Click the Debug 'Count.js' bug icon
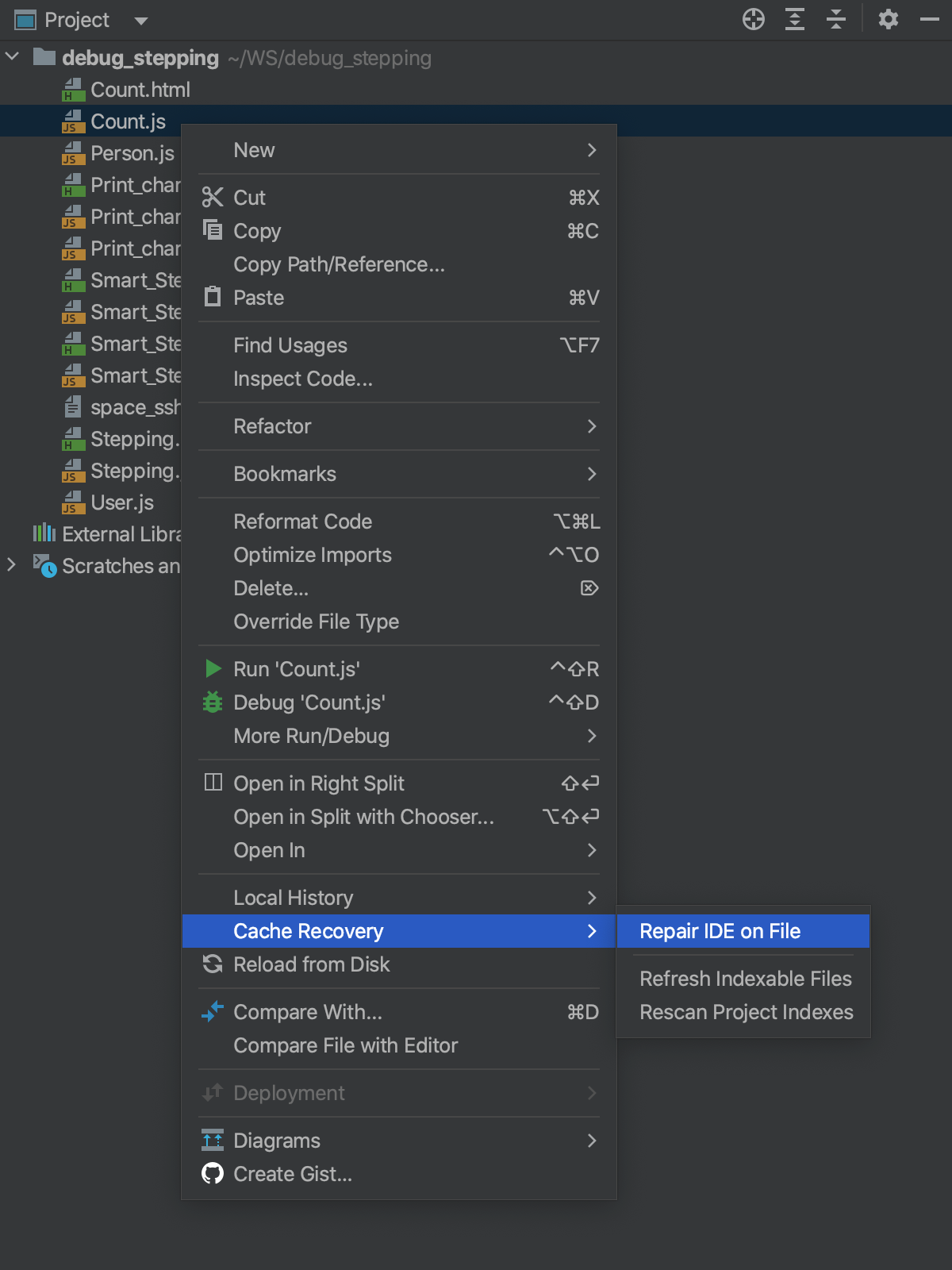The image size is (952, 1270). click(213, 702)
